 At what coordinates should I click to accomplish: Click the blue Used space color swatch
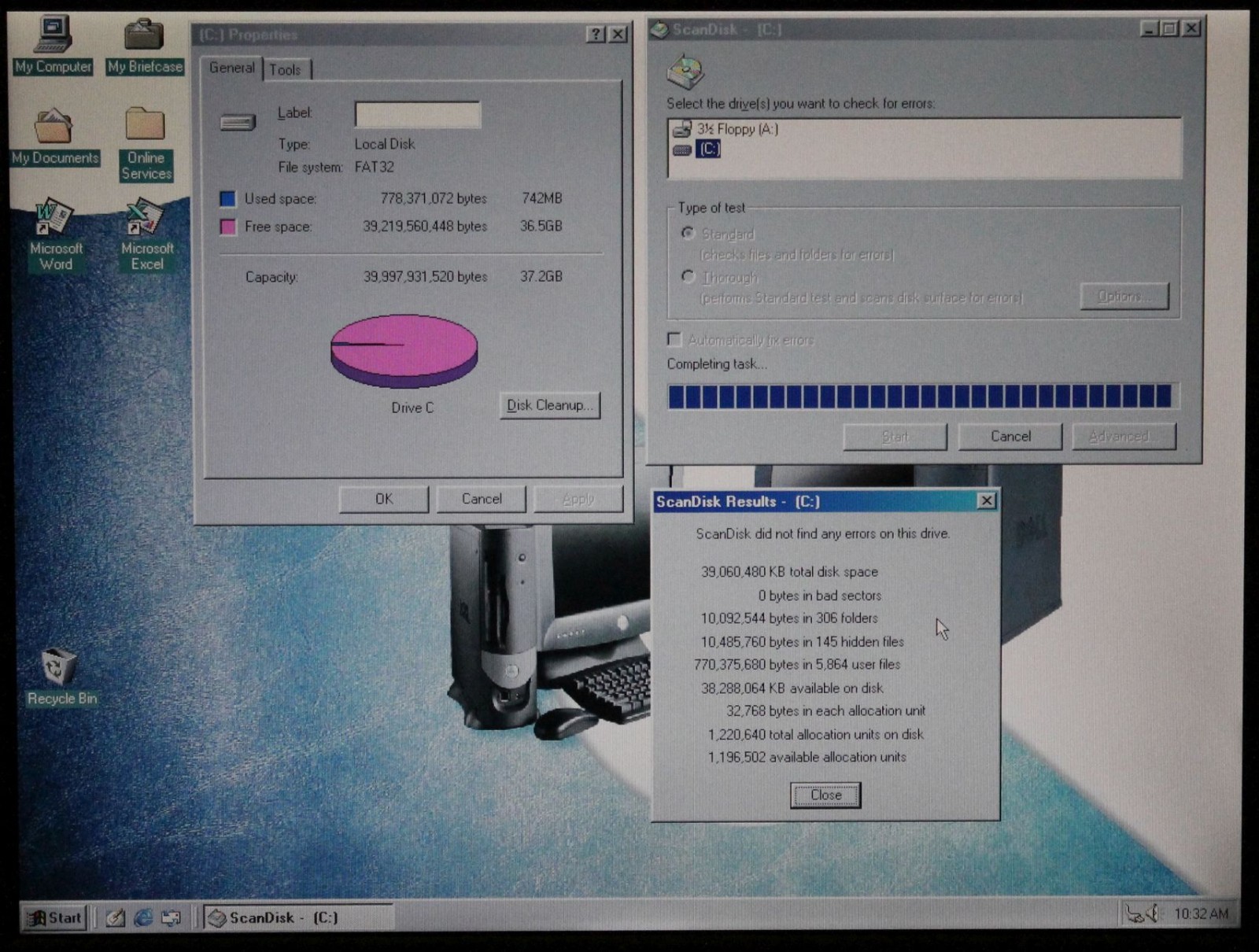227,198
